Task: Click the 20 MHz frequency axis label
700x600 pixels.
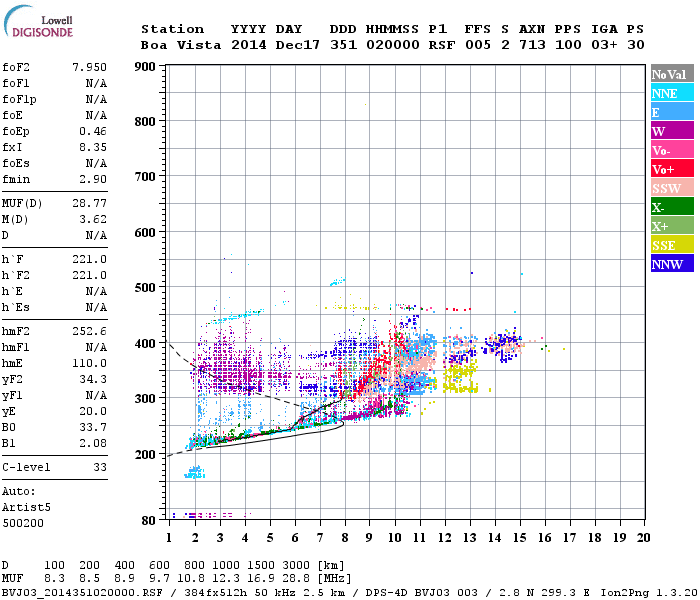Action: [x=643, y=538]
